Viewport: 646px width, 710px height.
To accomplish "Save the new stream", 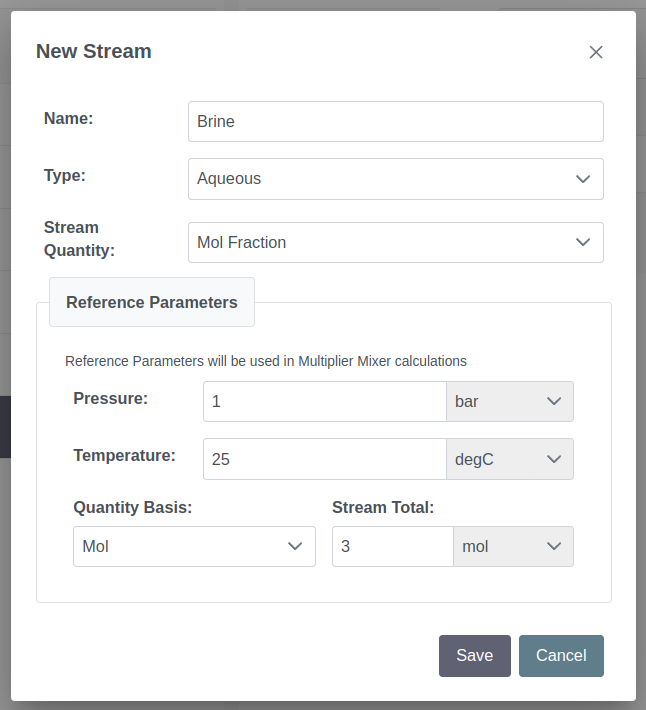I will 474,656.
